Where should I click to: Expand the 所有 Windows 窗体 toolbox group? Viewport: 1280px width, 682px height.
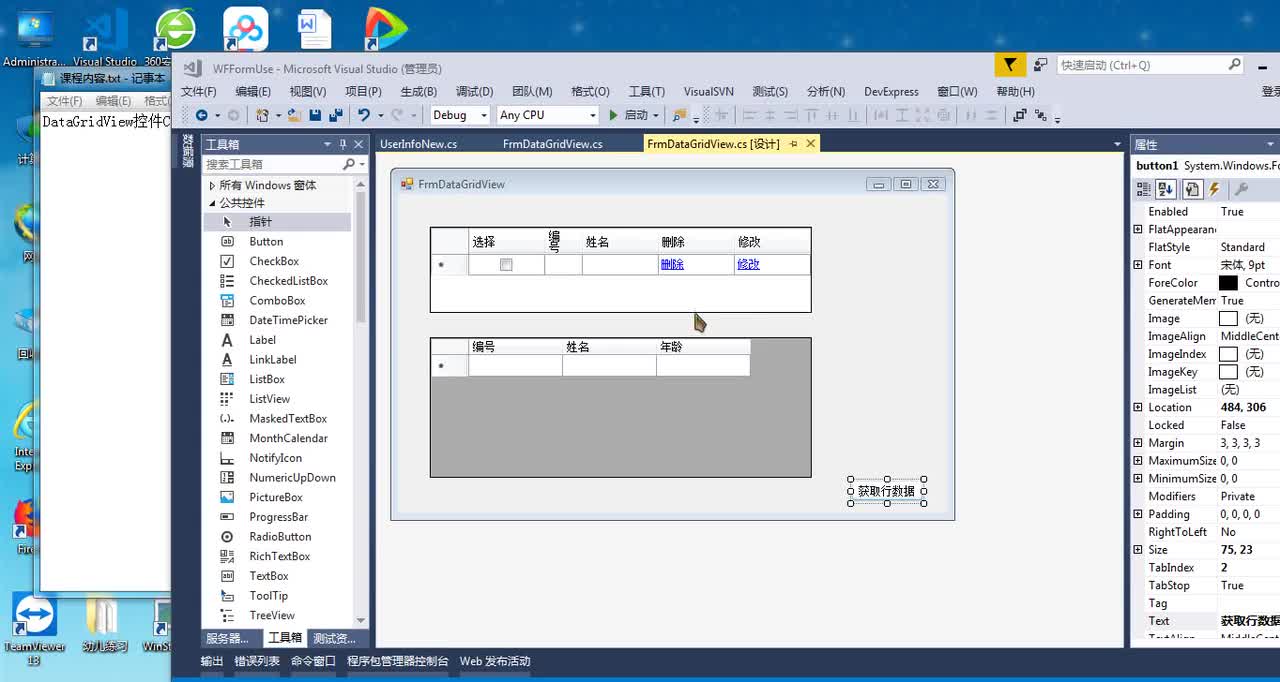[212, 186]
